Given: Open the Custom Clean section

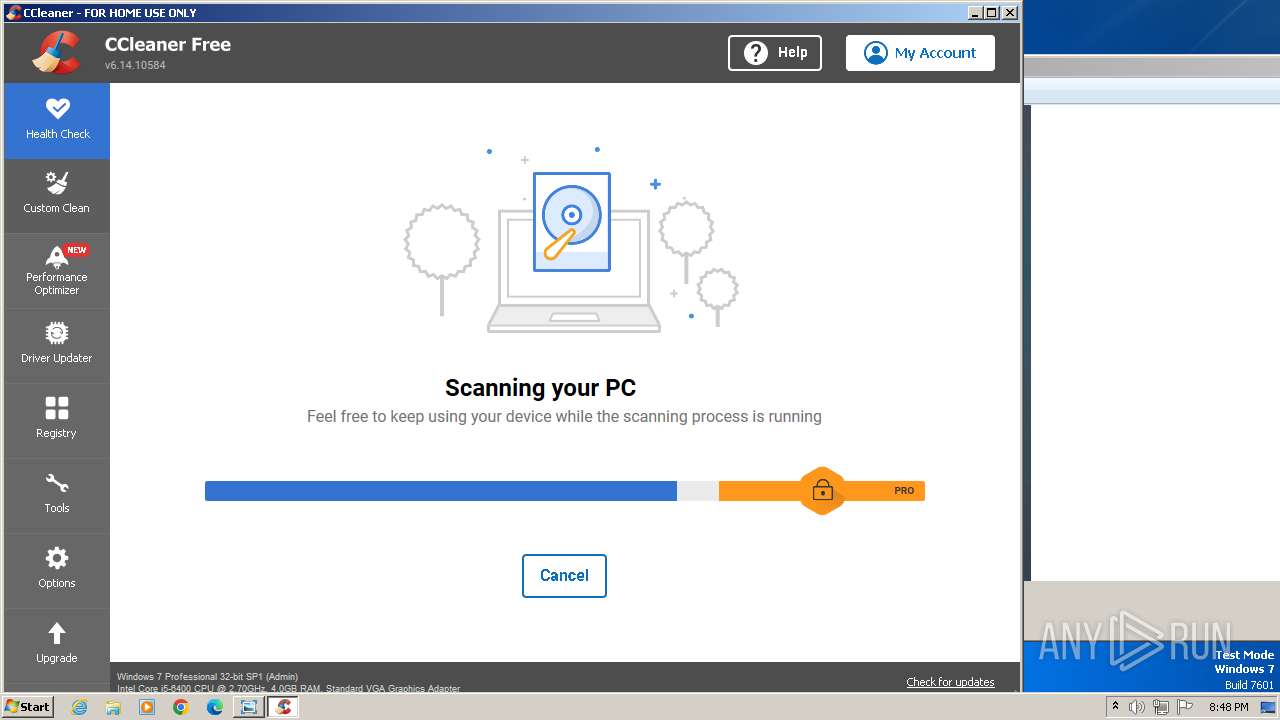Looking at the screenshot, I should [x=57, y=196].
